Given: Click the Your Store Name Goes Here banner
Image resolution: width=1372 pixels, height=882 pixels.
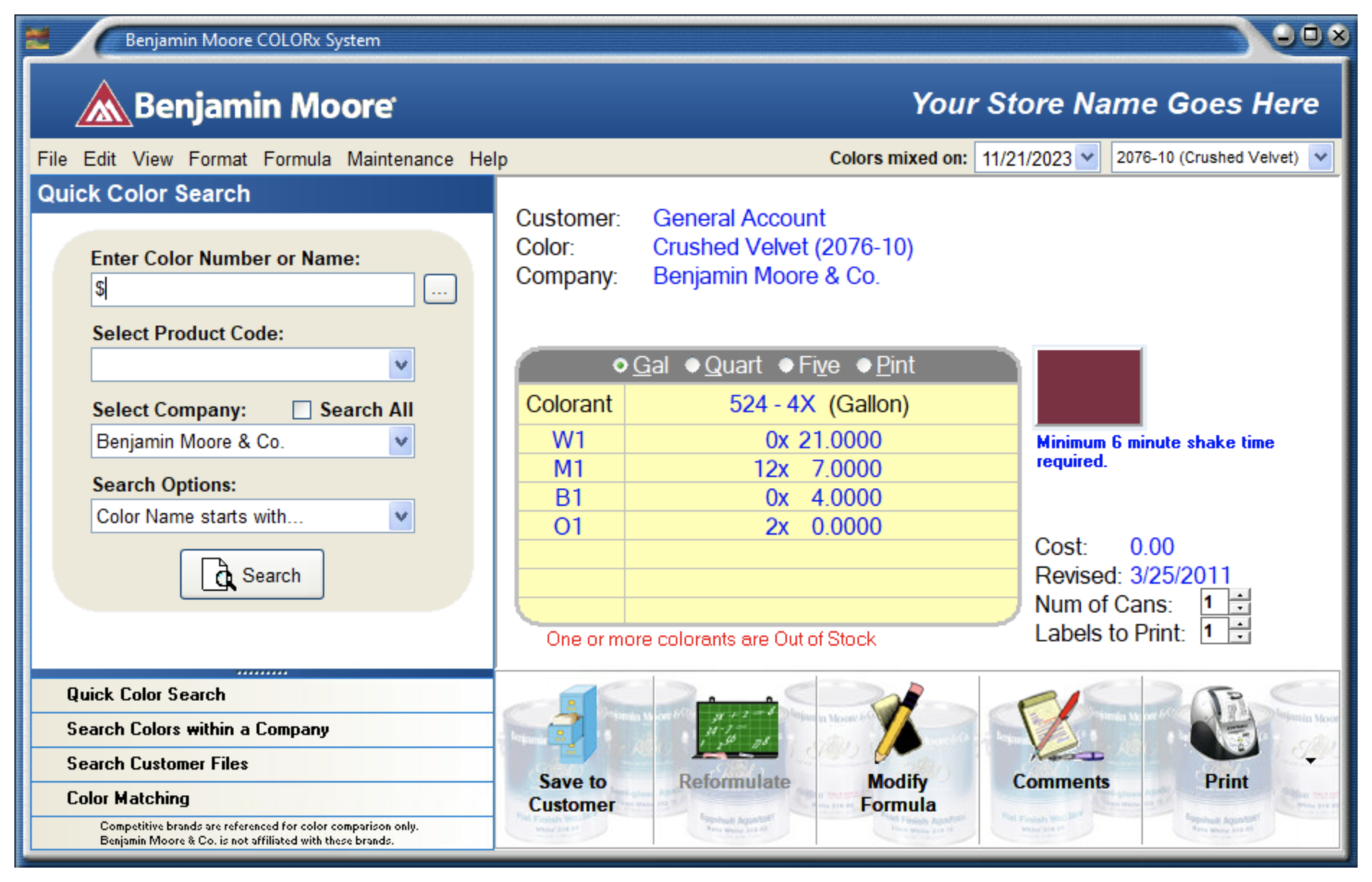Looking at the screenshot, I should tap(1115, 104).
